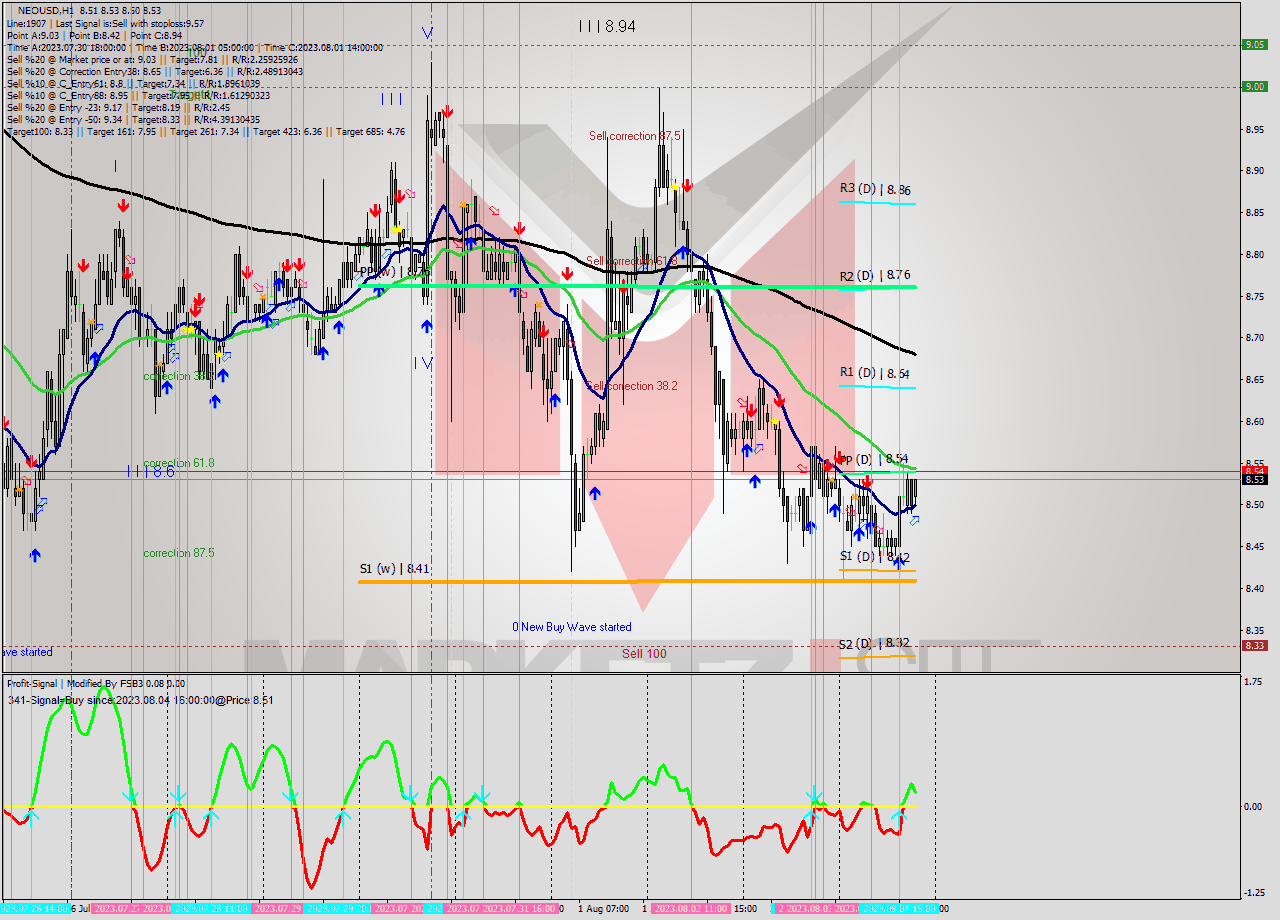Select the orange S1 weekly support line
Image resolution: width=1280 pixels, height=920 pixels.
click(x=637, y=580)
